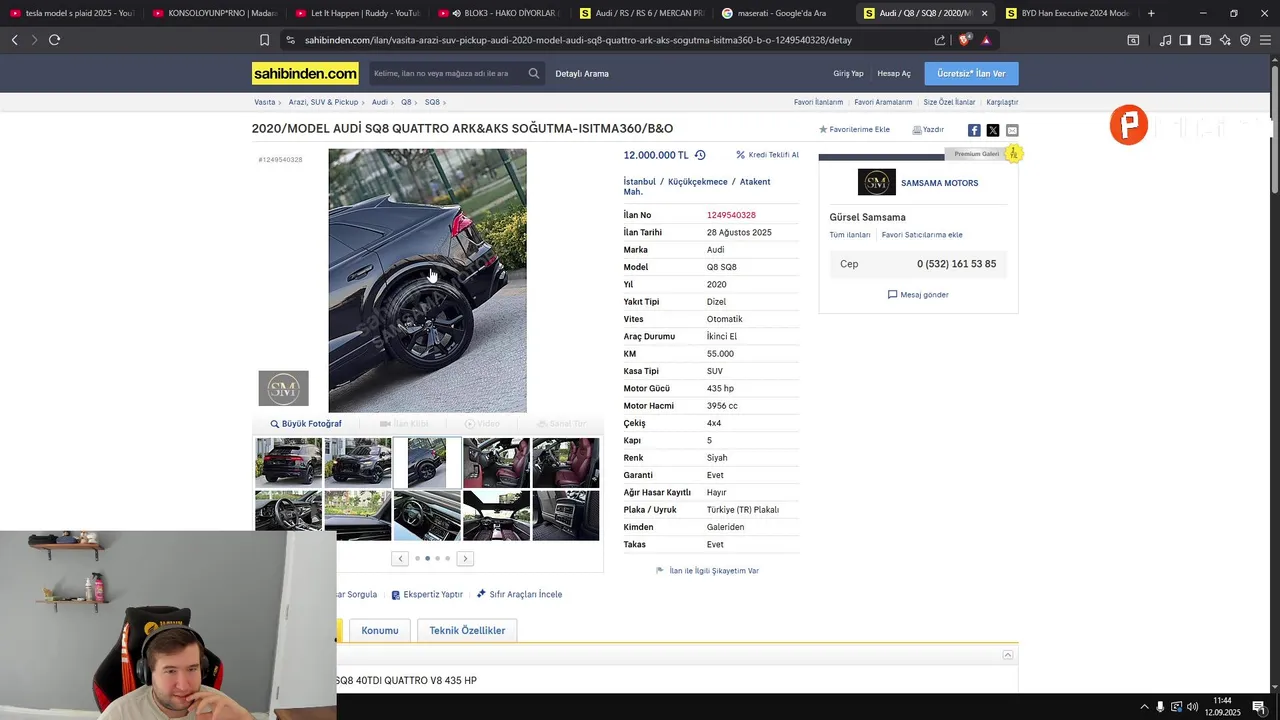Click Kredi Teklifi Al link
The height and width of the screenshot is (720, 1280).
(x=768, y=155)
